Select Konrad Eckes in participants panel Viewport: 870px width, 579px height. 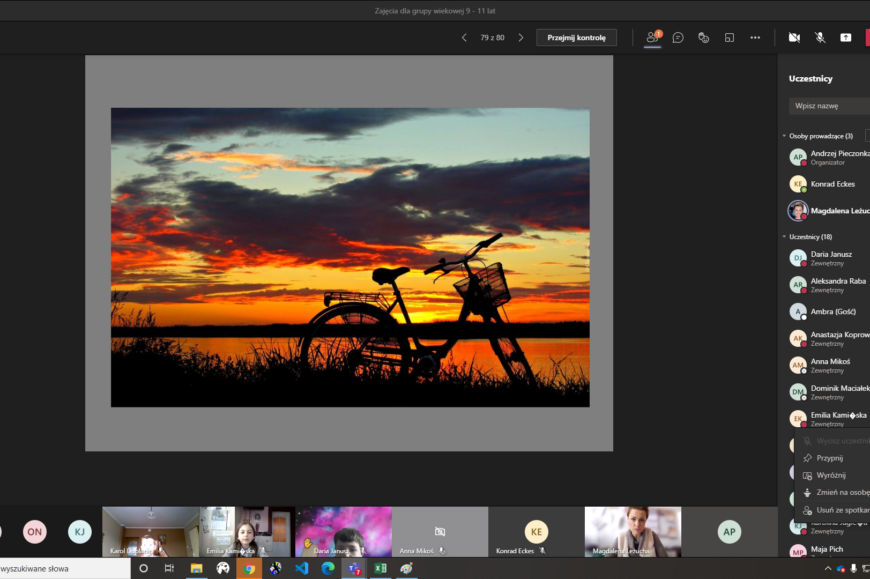click(827, 184)
